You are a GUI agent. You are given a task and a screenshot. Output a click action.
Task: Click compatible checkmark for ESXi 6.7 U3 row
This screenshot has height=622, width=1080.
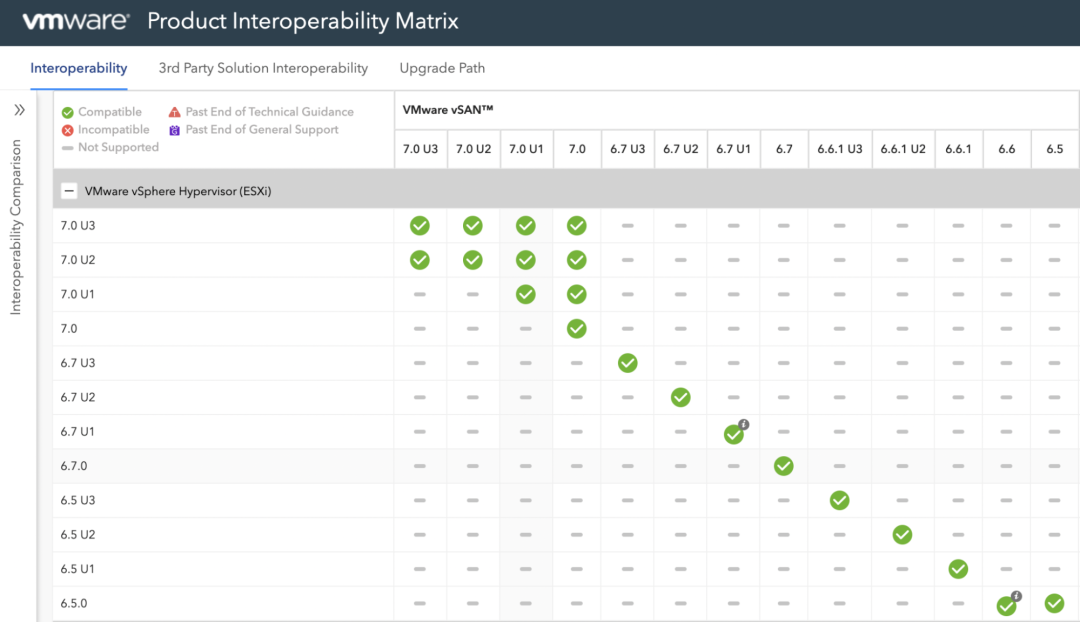point(627,363)
